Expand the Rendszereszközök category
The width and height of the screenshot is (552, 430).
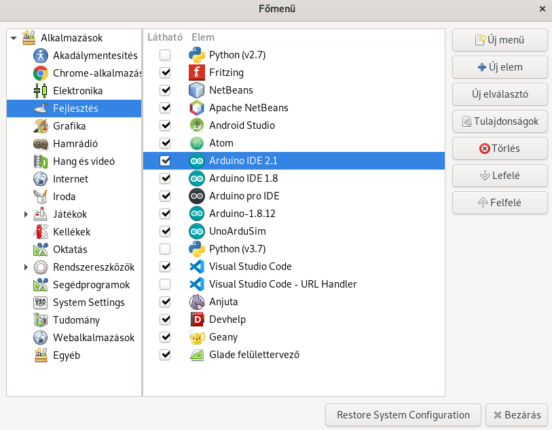click(x=26, y=267)
